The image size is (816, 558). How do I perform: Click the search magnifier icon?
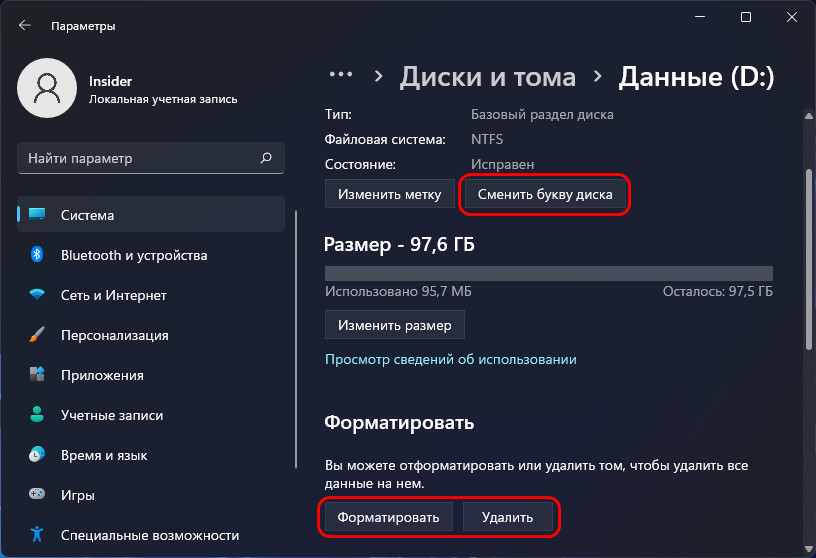pyautogui.click(x=266, y=158)
